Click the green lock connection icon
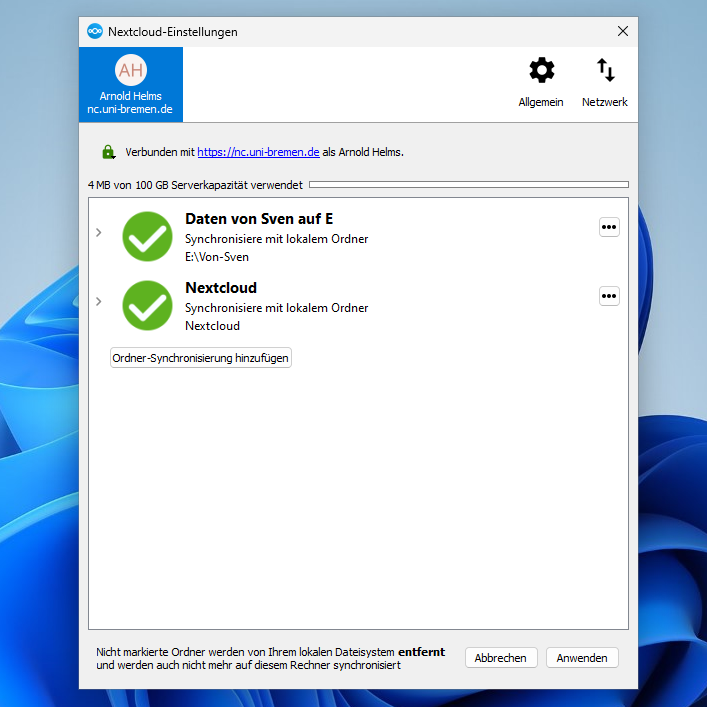The height and width of the screenshot is (707, 707). point(108,152)
